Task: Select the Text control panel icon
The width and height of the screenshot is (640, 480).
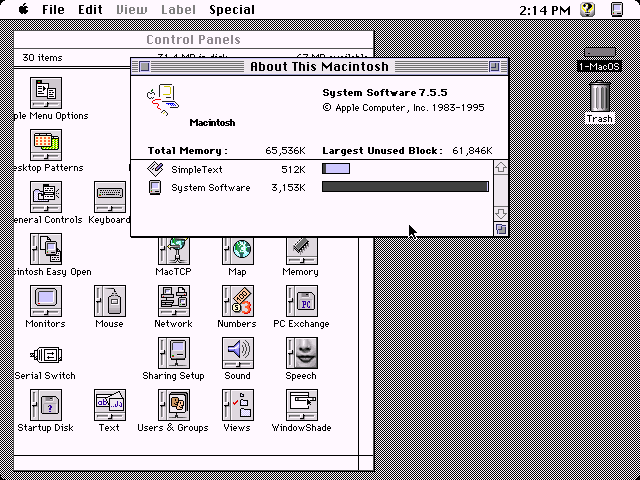Action: [x=110, y=405]
